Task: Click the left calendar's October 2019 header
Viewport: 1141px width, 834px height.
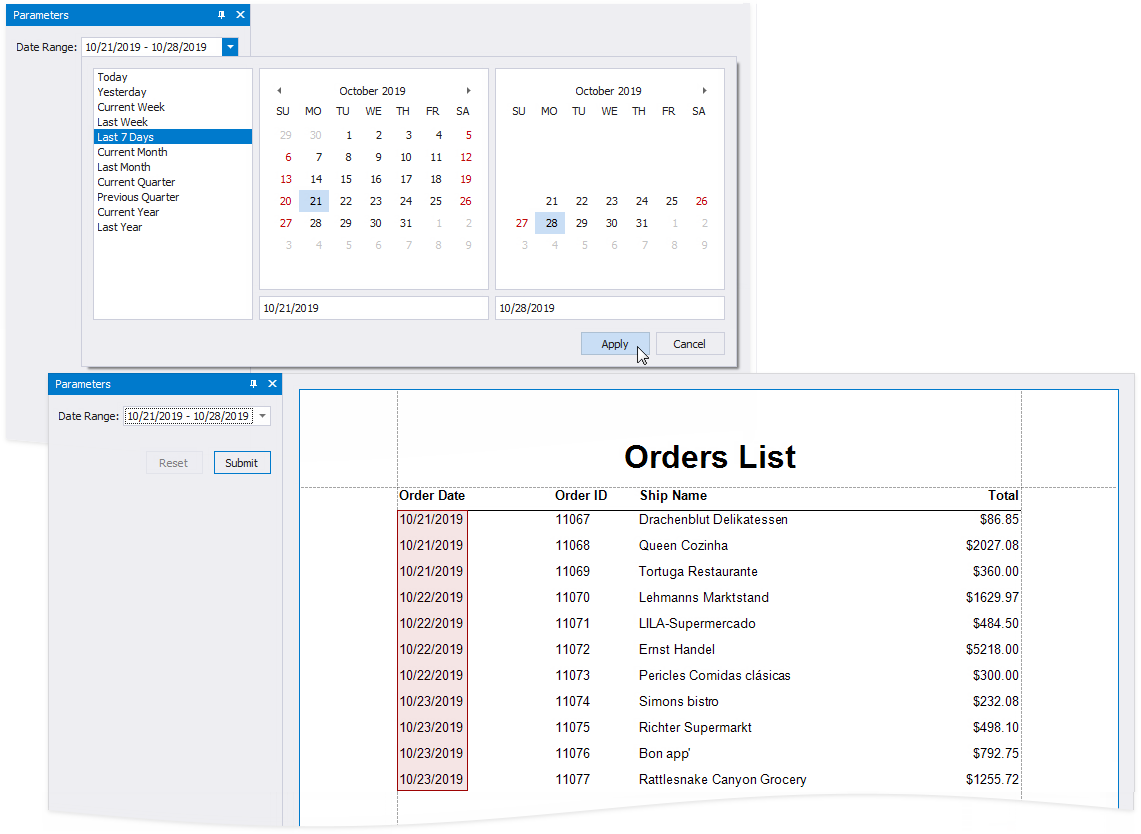Action: 372,91
